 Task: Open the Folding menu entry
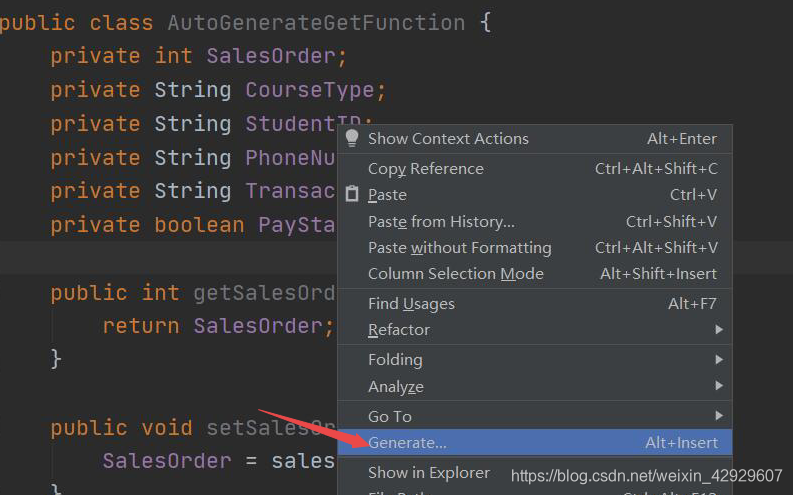pos(535,359)
